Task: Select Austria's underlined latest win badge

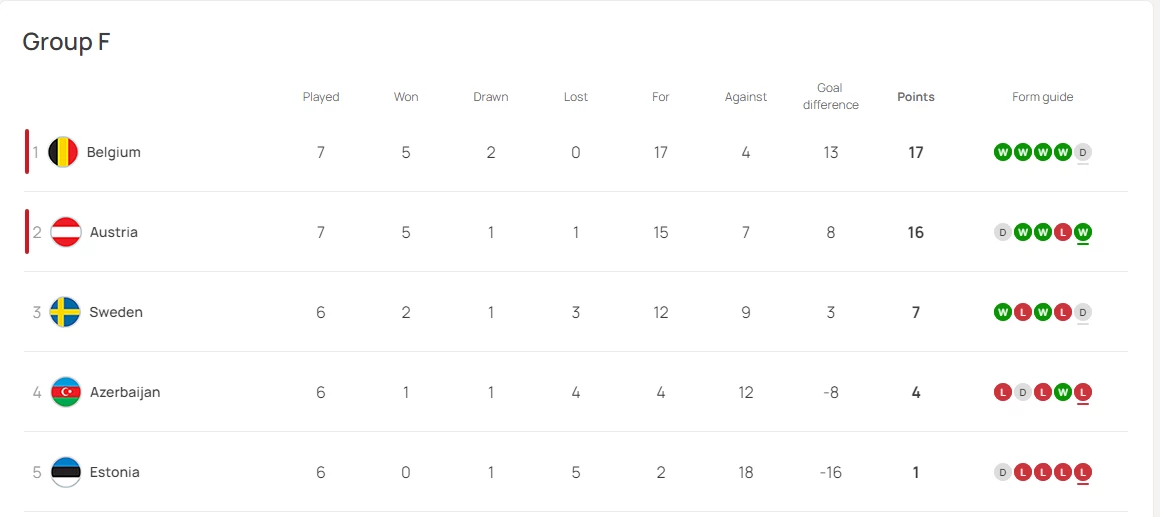Action: click(x=1083, y=232)
